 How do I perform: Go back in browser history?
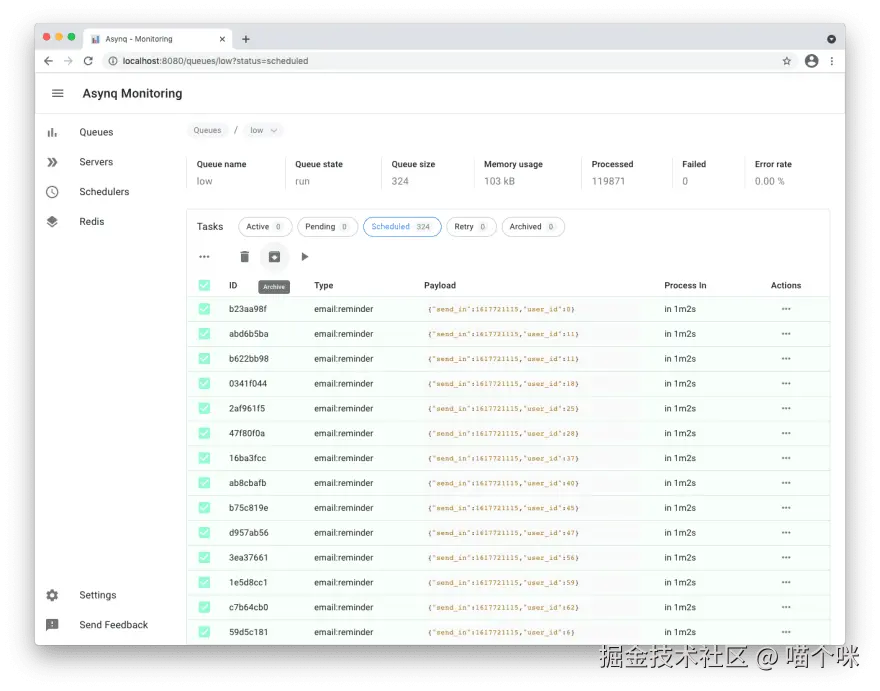[x=48, y=61]
